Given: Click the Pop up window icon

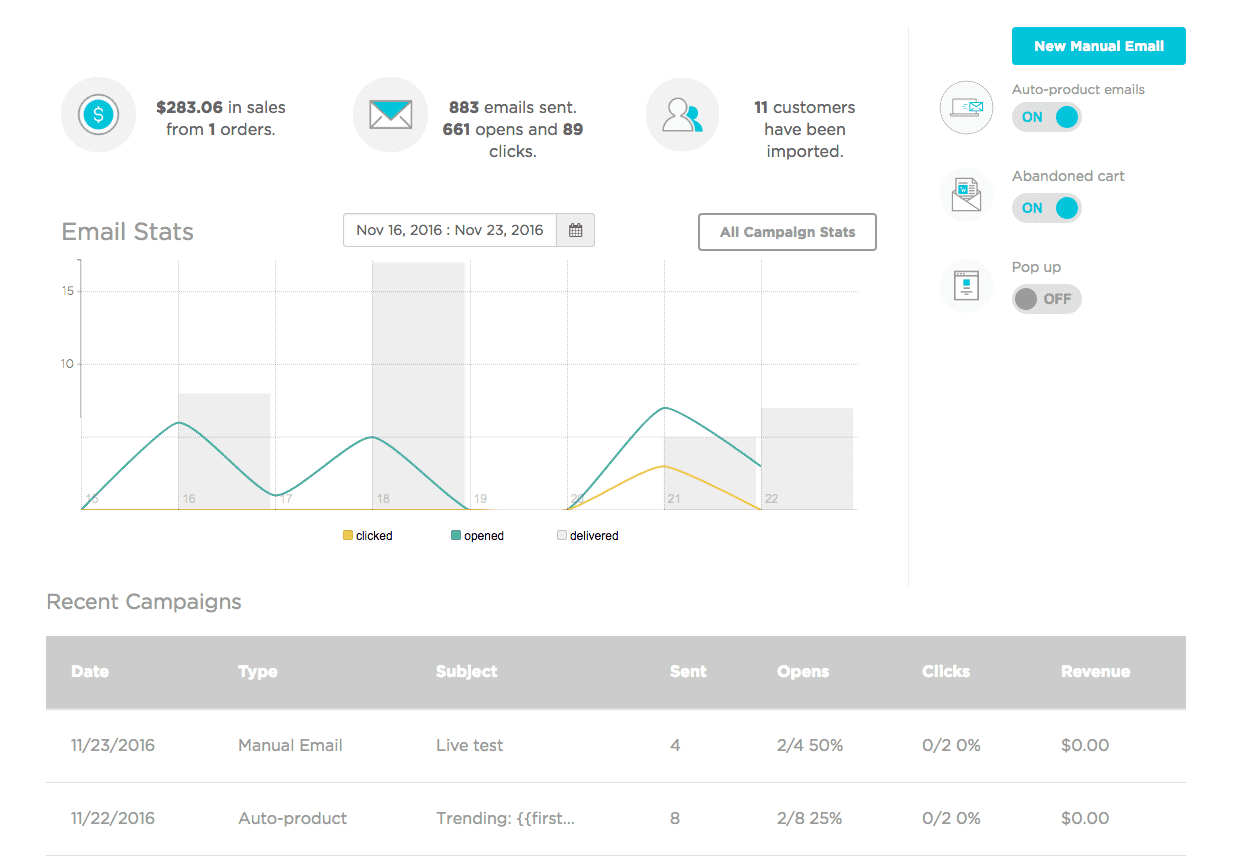Looking at the screenshot, I should pyautogui.click(x=966, y=286).
